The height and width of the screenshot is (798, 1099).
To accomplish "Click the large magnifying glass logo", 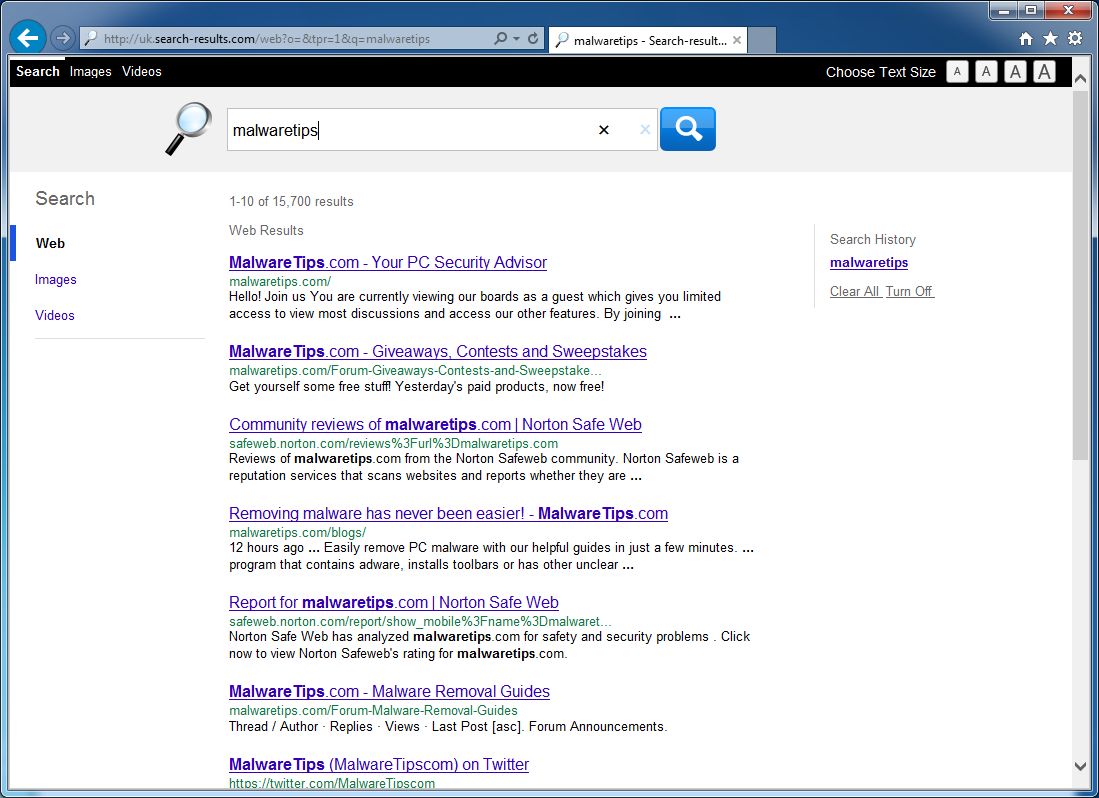I will 189,128.
